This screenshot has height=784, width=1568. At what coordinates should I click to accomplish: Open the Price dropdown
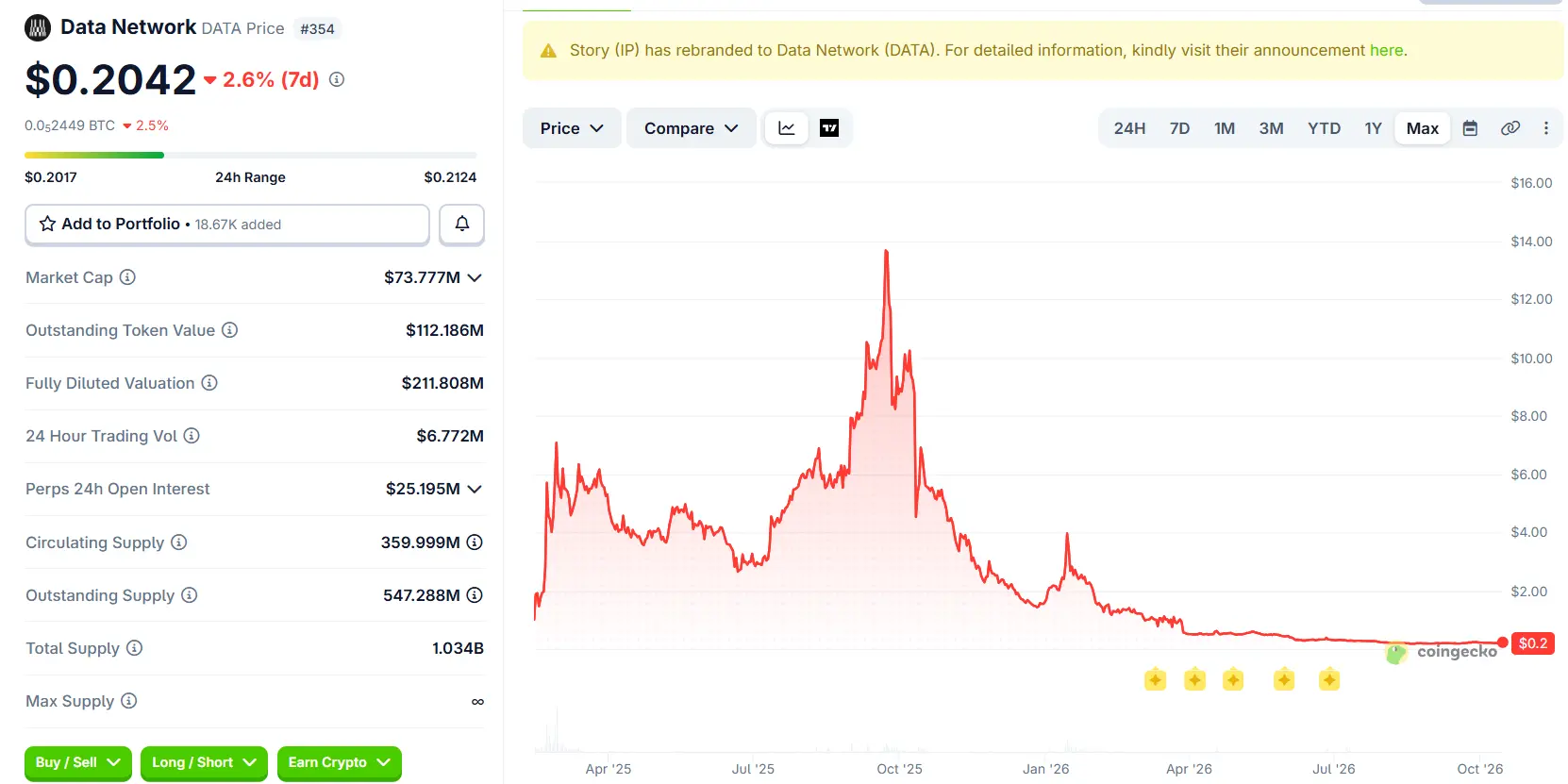[572, 128]
